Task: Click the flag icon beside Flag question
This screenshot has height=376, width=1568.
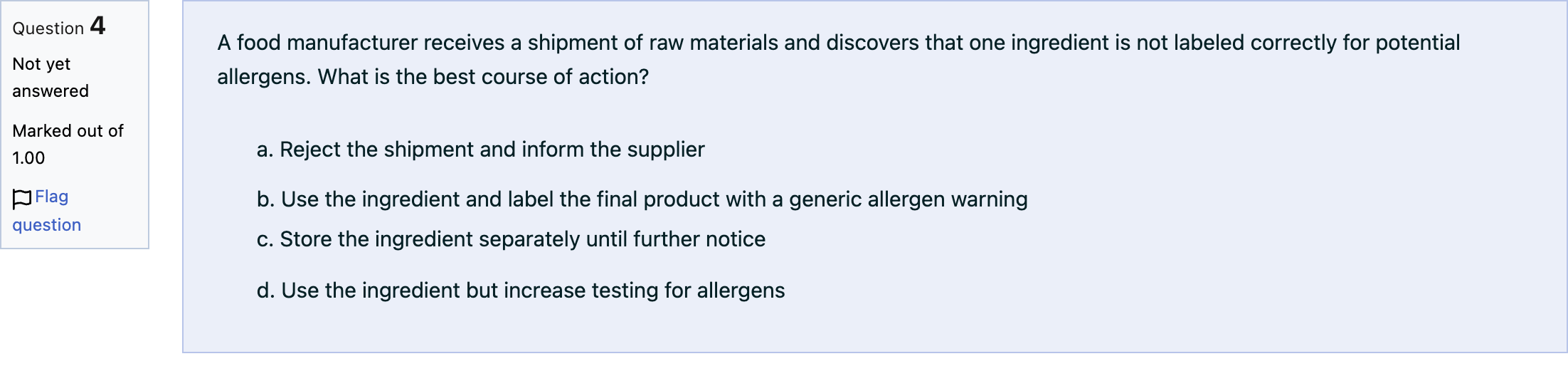Action: point(22,199)
